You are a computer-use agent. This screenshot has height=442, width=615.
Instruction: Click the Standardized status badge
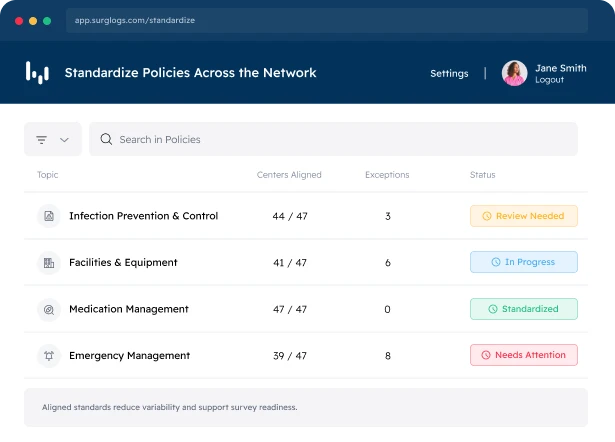[x=524, y=309]
